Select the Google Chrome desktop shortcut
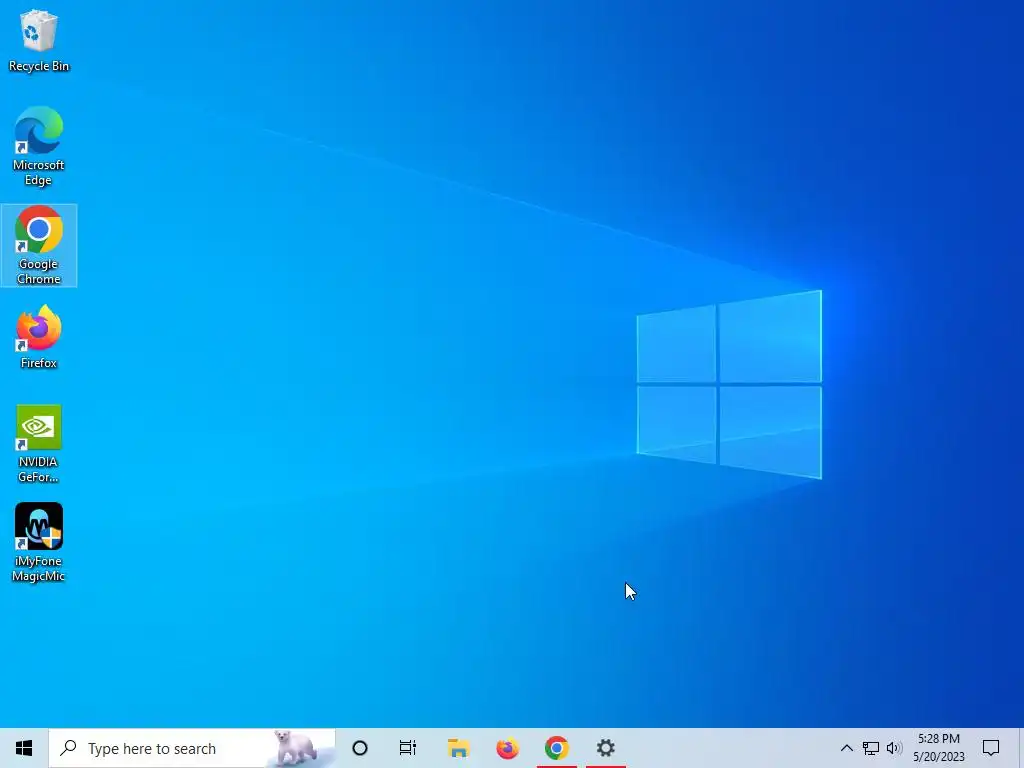Screen dimensions: 1024x768 coord(39,246)
